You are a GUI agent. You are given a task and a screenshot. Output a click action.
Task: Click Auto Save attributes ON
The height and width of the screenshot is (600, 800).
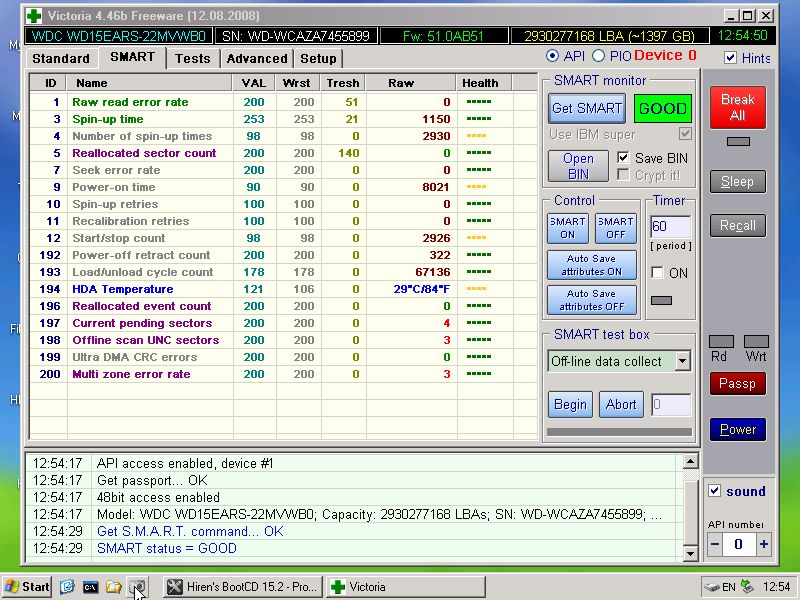[591, 265]
